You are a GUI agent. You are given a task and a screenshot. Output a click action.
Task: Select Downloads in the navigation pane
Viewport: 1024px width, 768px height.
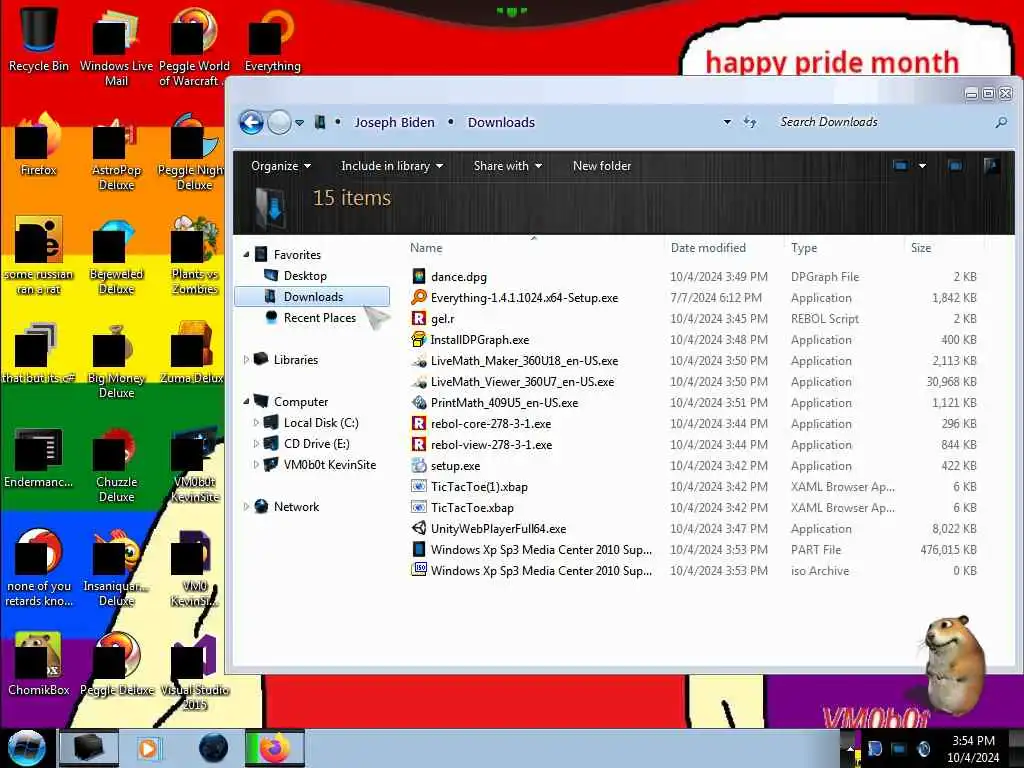click(312, 296)
